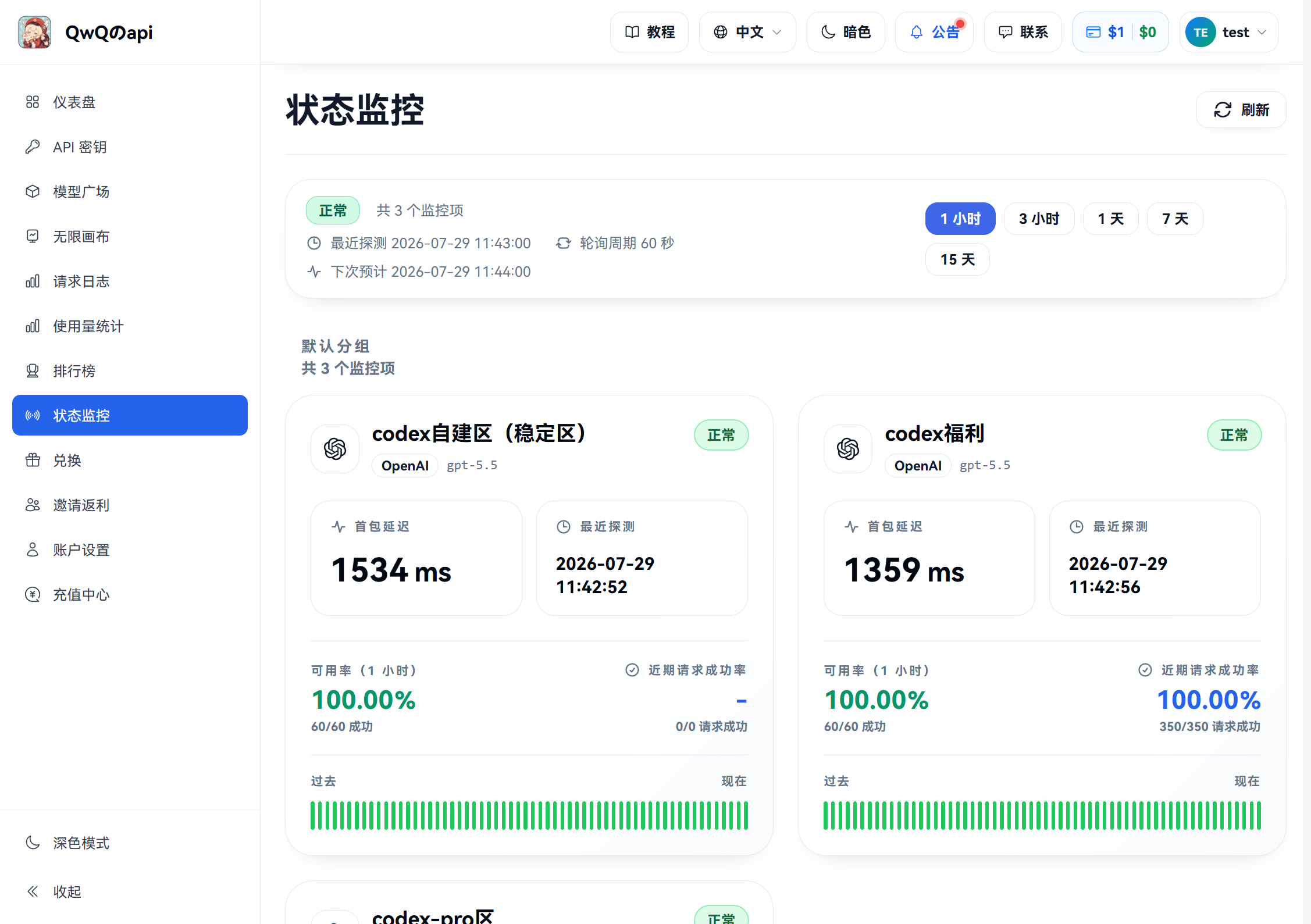Click the QwQのapi avatar logo
The image size is (1311, 924).
point(34,32)
